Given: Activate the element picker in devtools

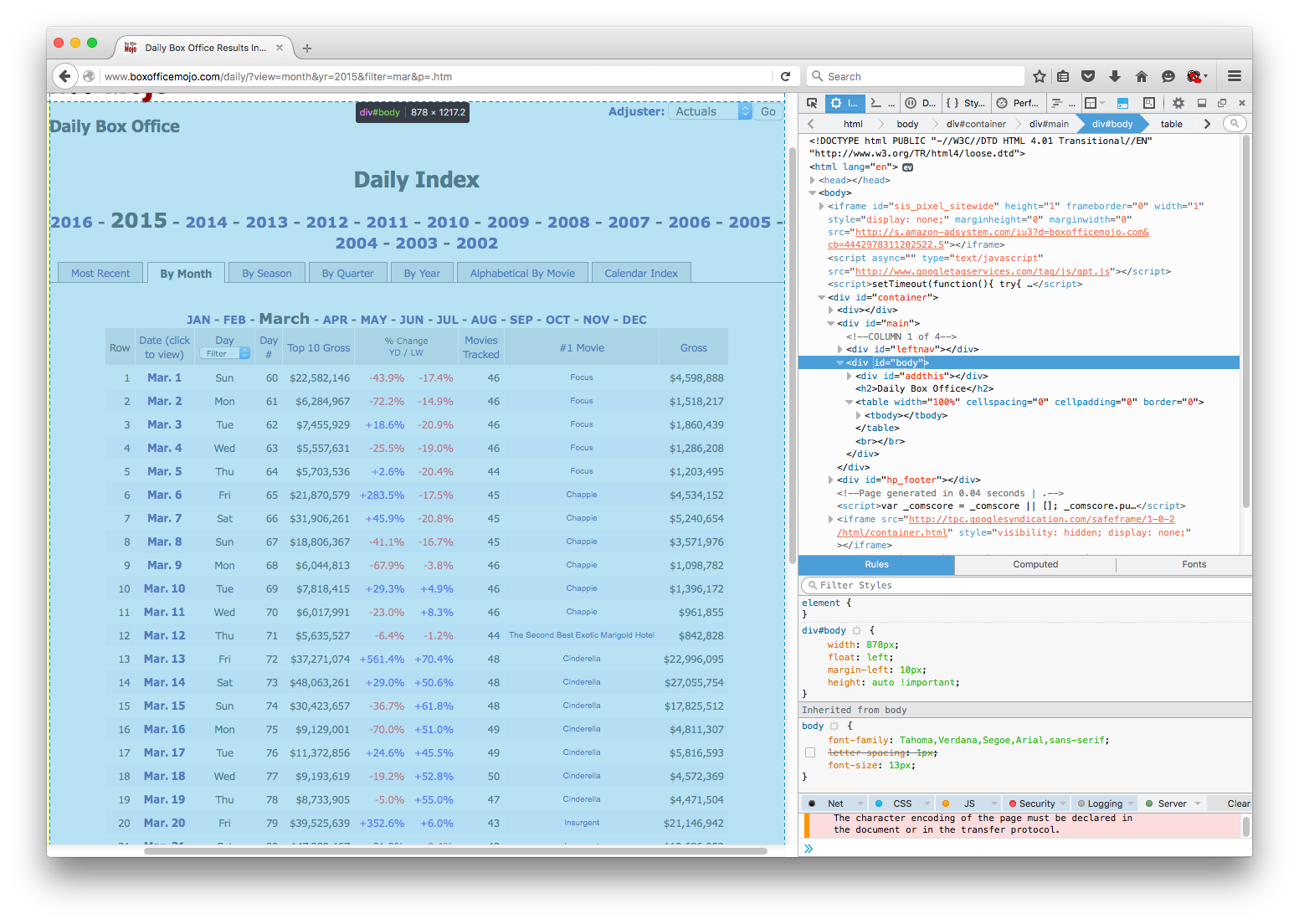Looking at the screenshot, I should (x=812, y=103).
